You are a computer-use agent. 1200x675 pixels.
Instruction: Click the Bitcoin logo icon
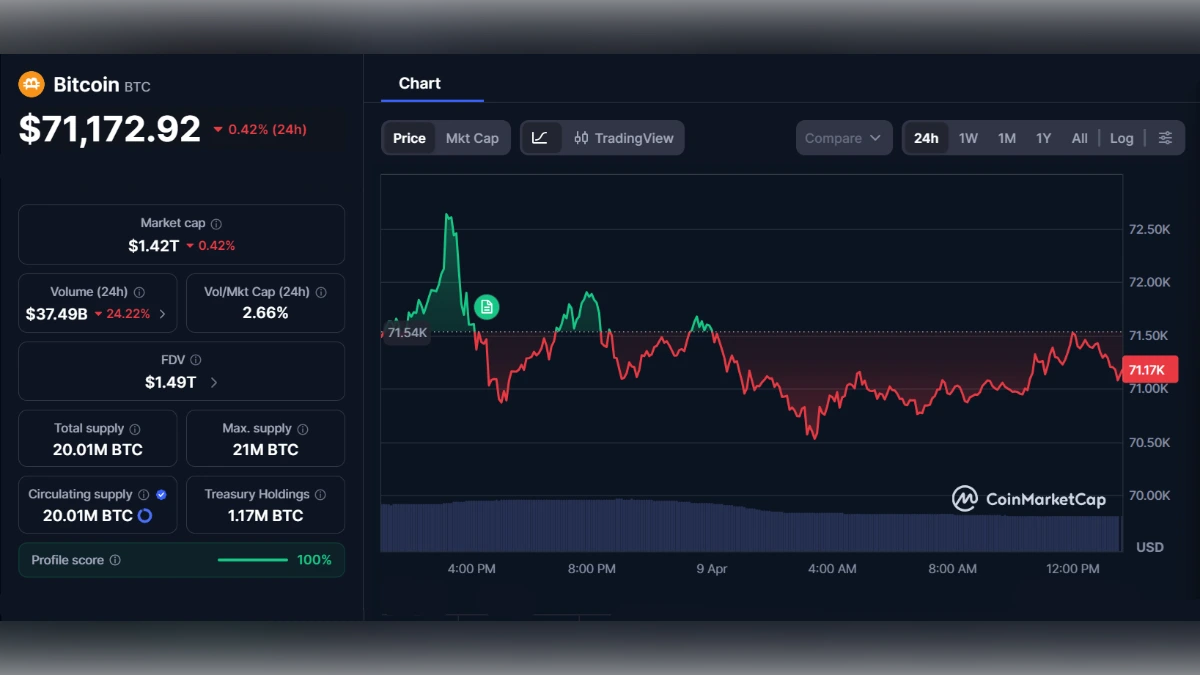31,84
